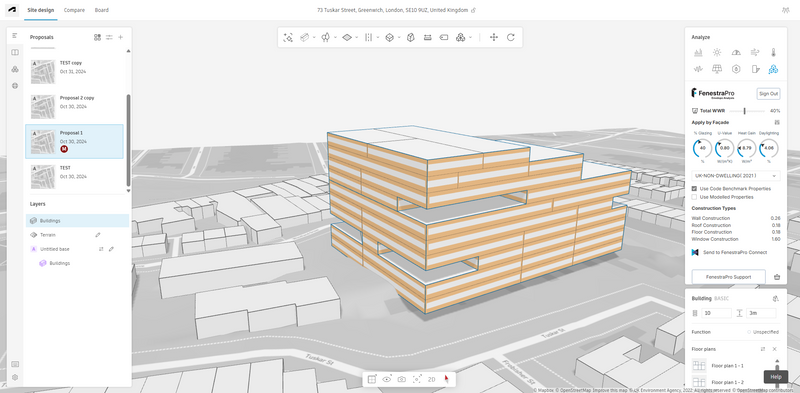Screen dimensions: 800x393
Task: Click the Sign Out button
Action: (768, 94)
